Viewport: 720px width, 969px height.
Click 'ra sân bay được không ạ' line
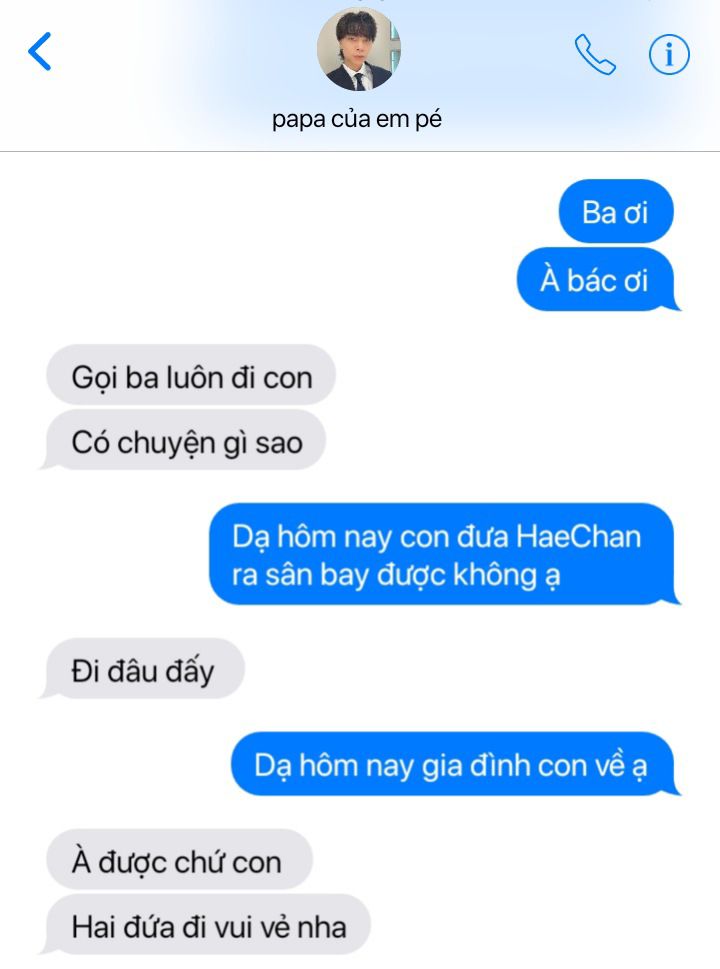[396, 575]
